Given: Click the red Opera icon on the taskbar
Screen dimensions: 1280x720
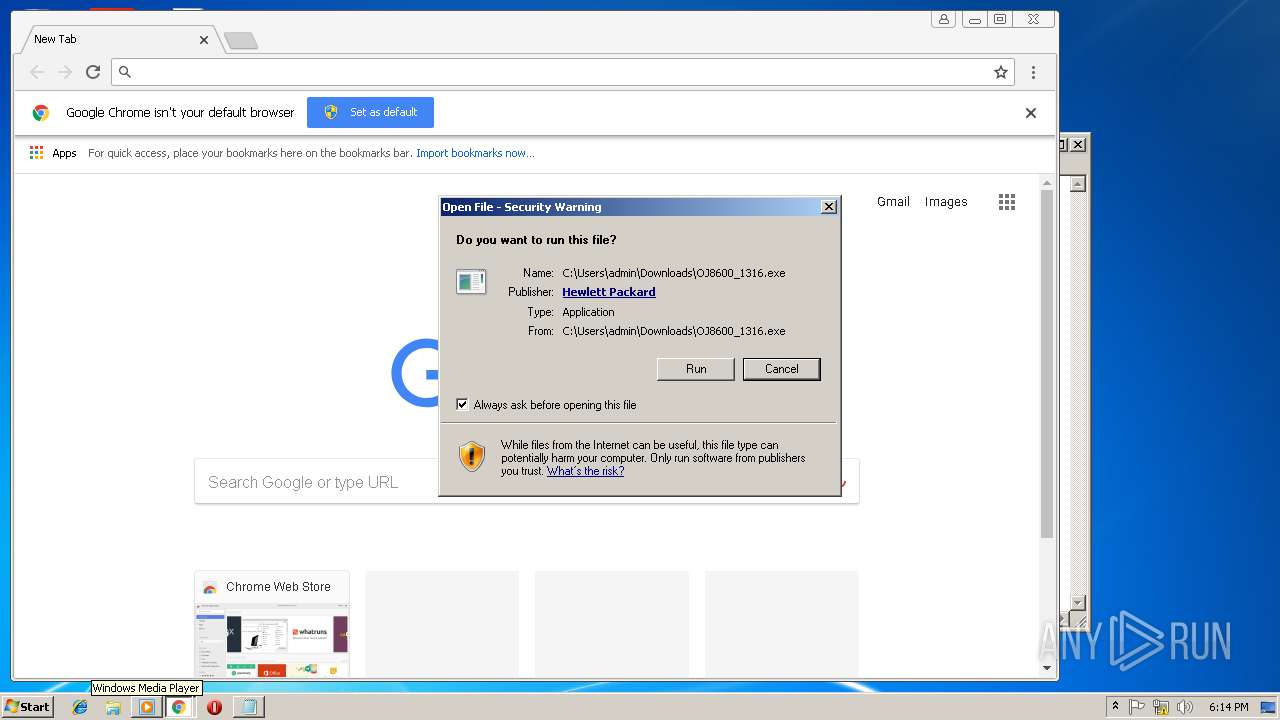Looking at the screenshot, I should pos(214,707).
